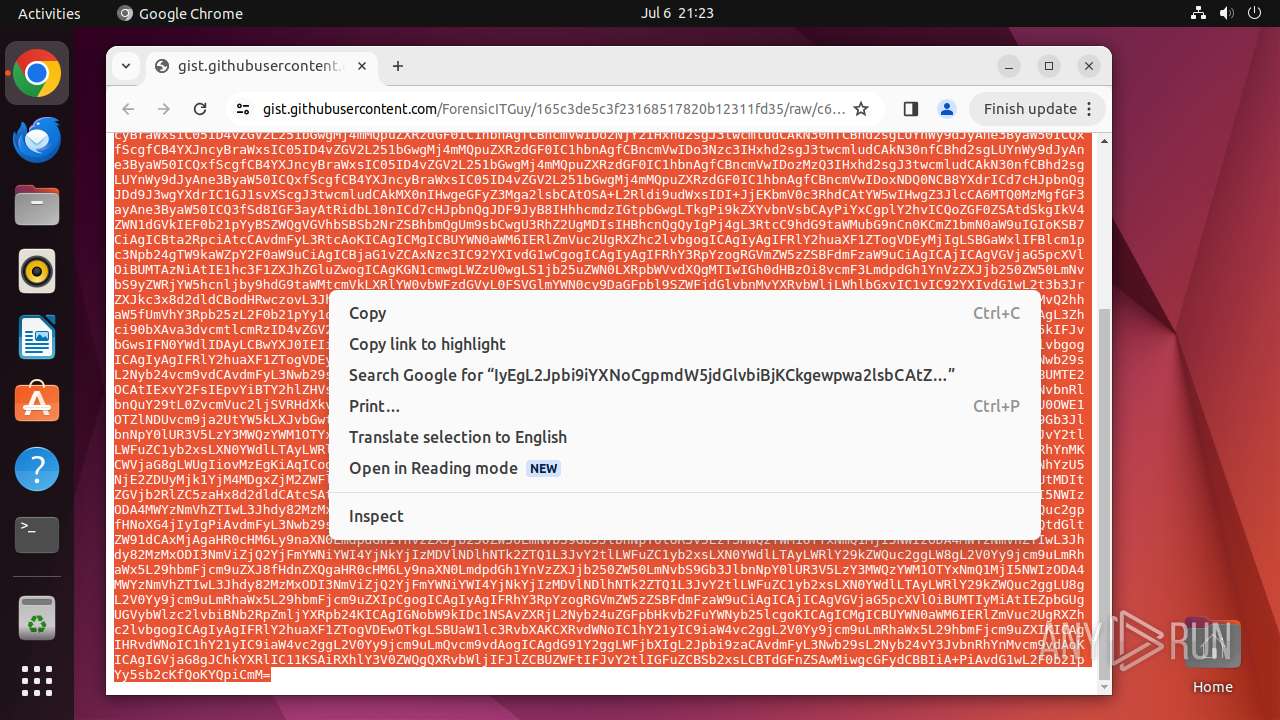Viewport: 1280px width, 720px height.
Task: Open the network status icon
Action: pyautogui.click(x=1199, y=13)
